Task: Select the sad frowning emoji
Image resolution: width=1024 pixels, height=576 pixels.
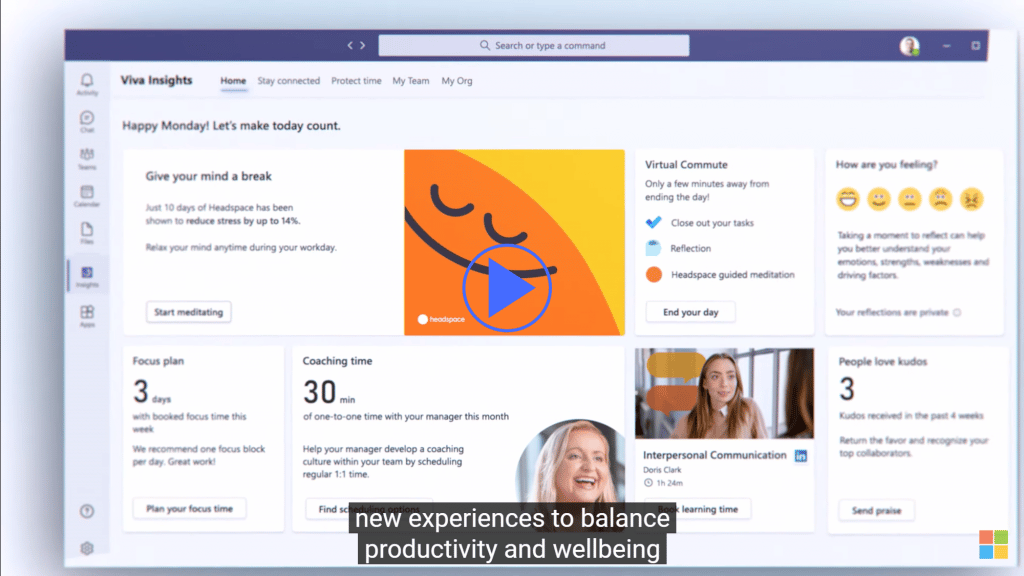Action: [x=940, y=199]
